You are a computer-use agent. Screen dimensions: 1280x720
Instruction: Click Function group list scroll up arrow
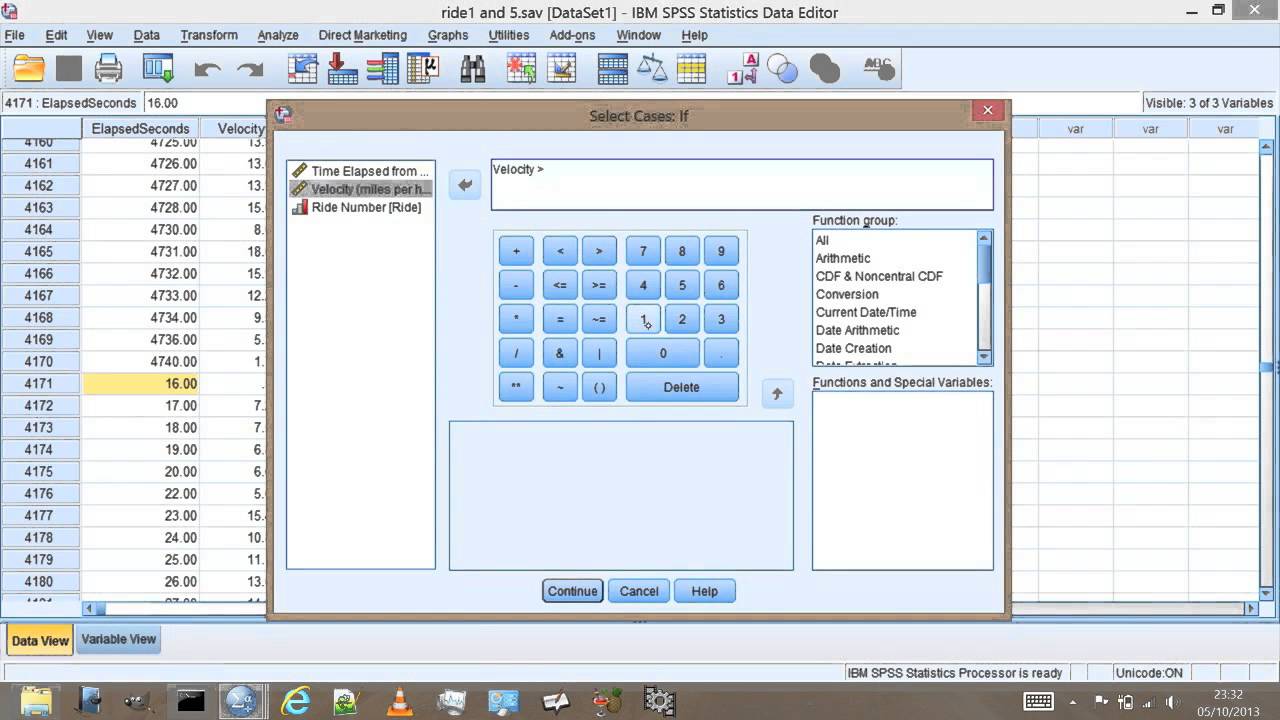point(984,238)
